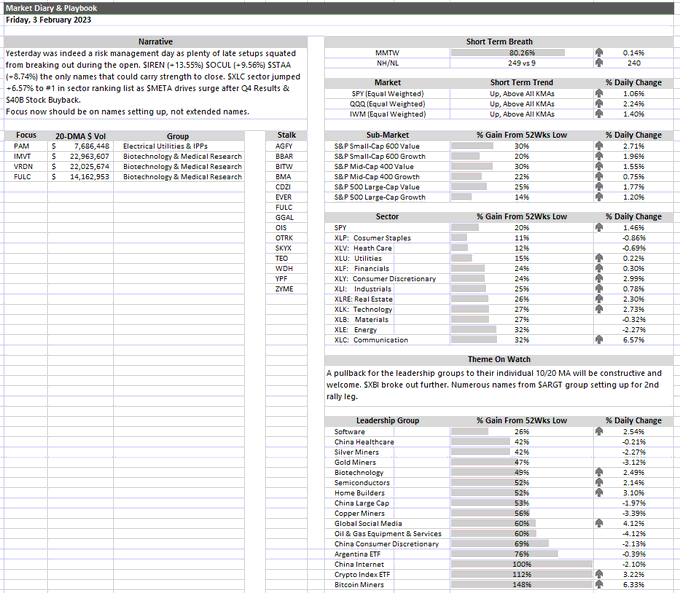Select the OTRK cell in Stalk list
Screen dimensions: 680x593
[x=286, y=238]
